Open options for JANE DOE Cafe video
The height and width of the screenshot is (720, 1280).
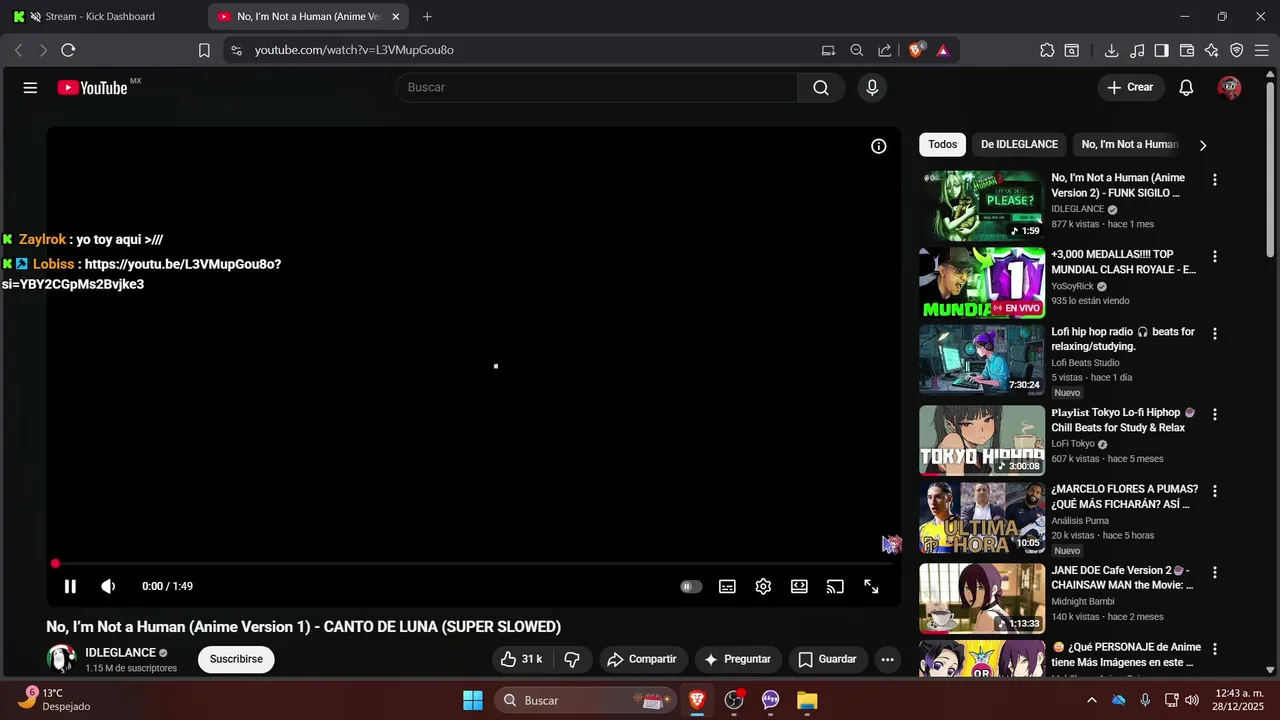click(x=1215, y=573)
